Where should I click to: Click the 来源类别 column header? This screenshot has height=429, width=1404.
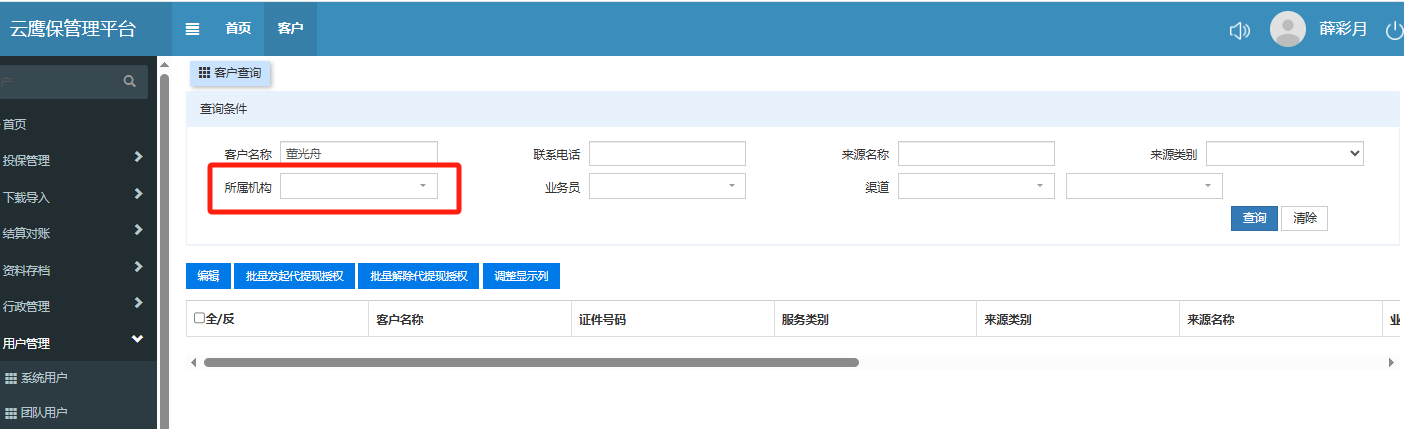coord(1078,319)
